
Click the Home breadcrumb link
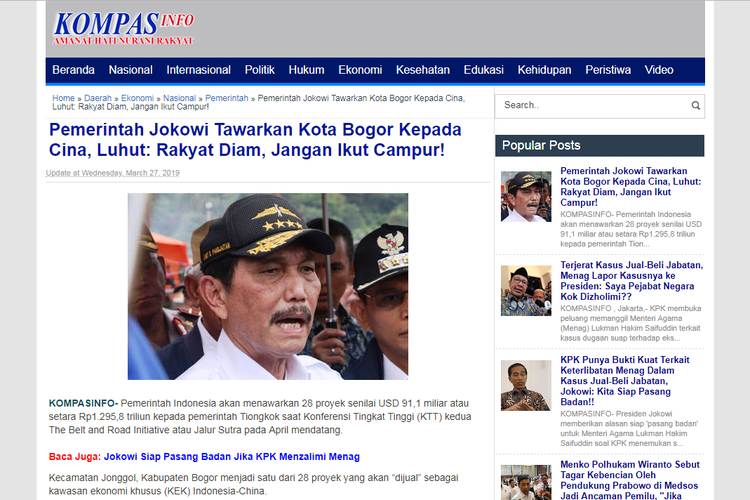pos(63,98)
